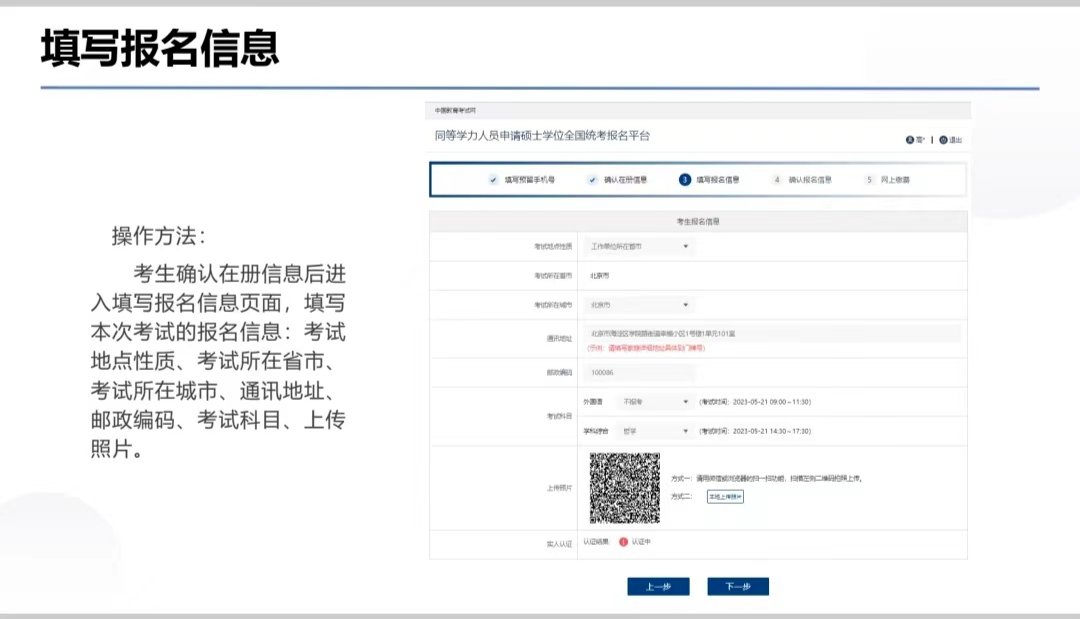The height and width of the screenshot is (619, 1080).
Task: Open the 外国语 subject dropdown
Action: pyautogui.click(x=655, y=402)
